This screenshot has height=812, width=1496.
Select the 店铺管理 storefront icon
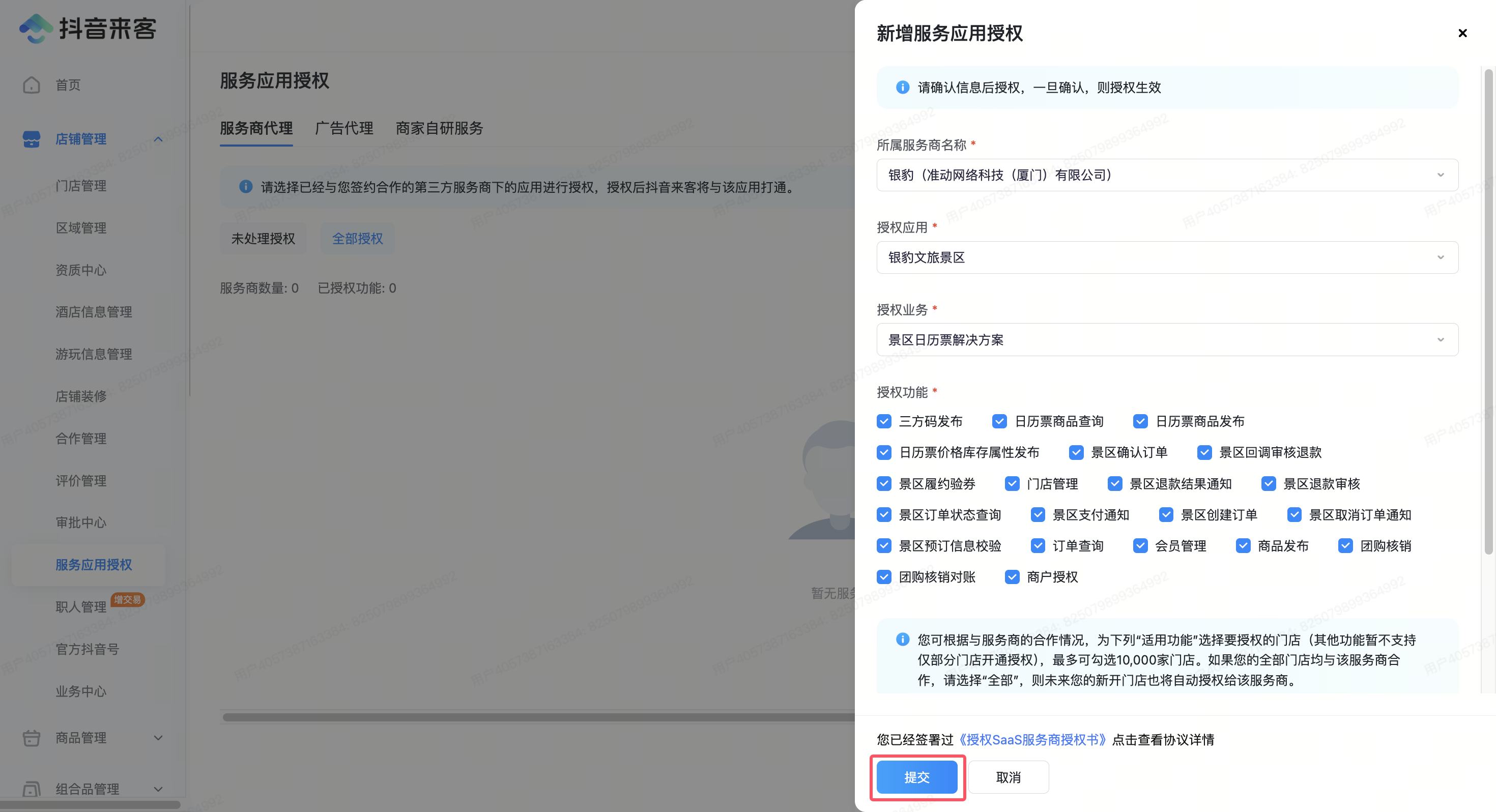[32, 139]
